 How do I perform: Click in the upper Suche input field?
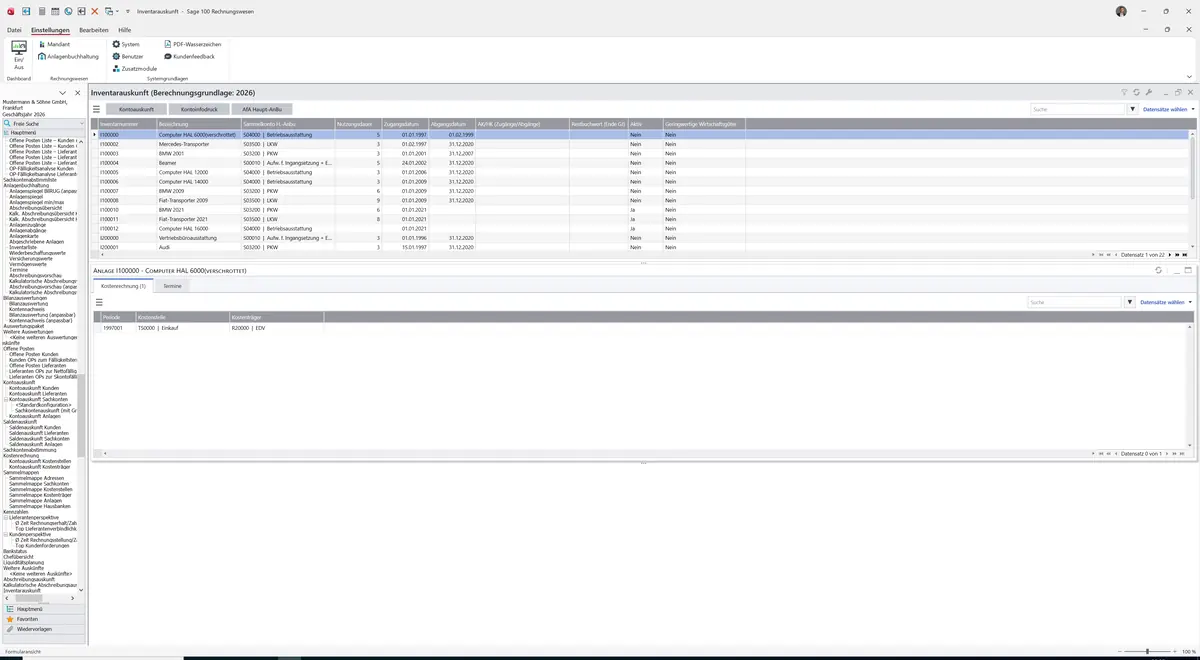coord(1078,109)
